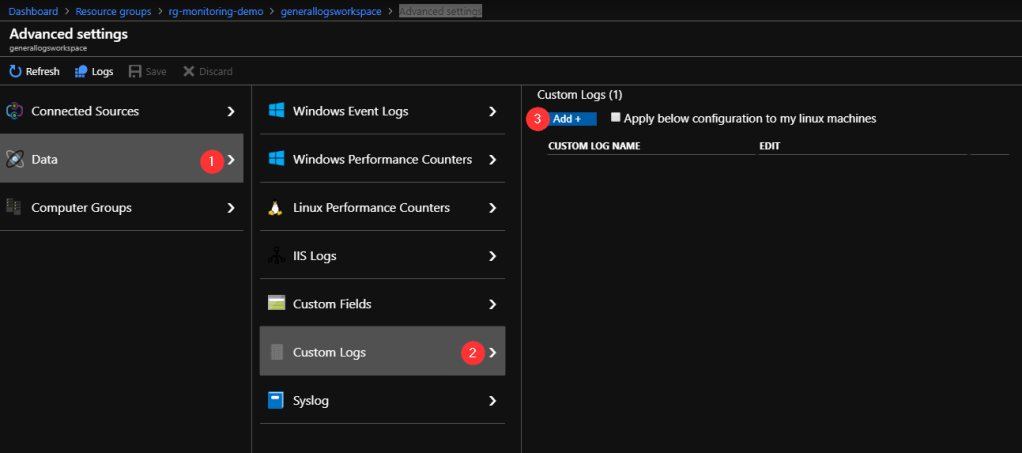Expand Windows Performance Counters chevron
Image resolution: width=1022 pixels, height=453 pixels.
tap(492, 159)
